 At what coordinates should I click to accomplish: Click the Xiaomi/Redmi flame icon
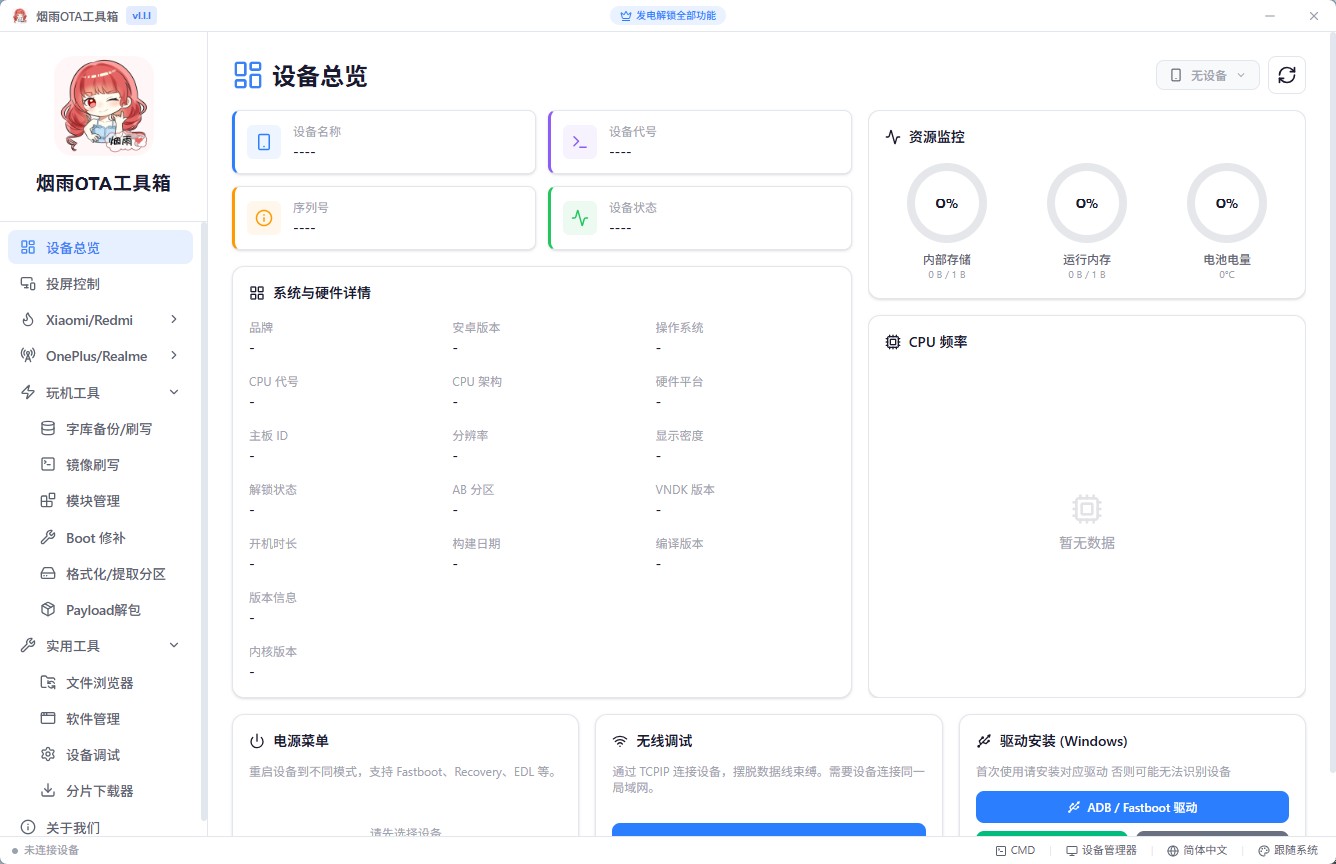pyautogui.click(x=28, y=320)
